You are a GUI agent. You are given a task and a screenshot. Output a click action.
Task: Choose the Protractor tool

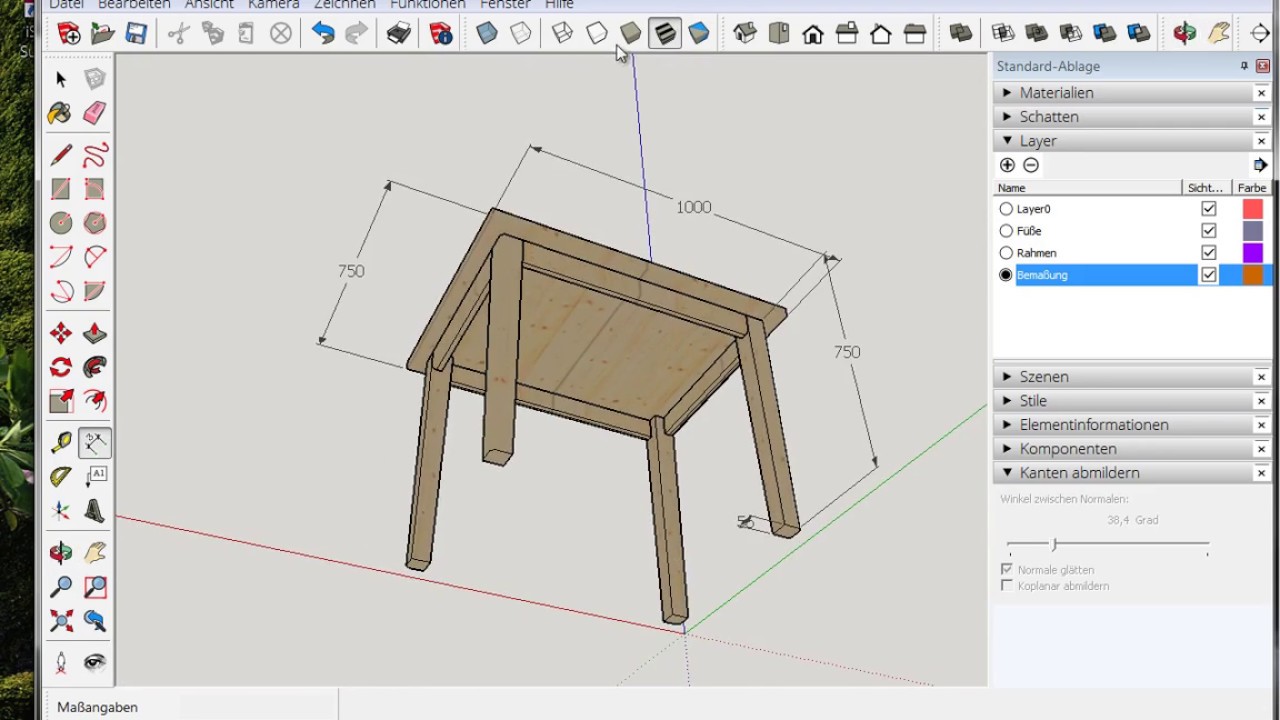tap(61, 477)
